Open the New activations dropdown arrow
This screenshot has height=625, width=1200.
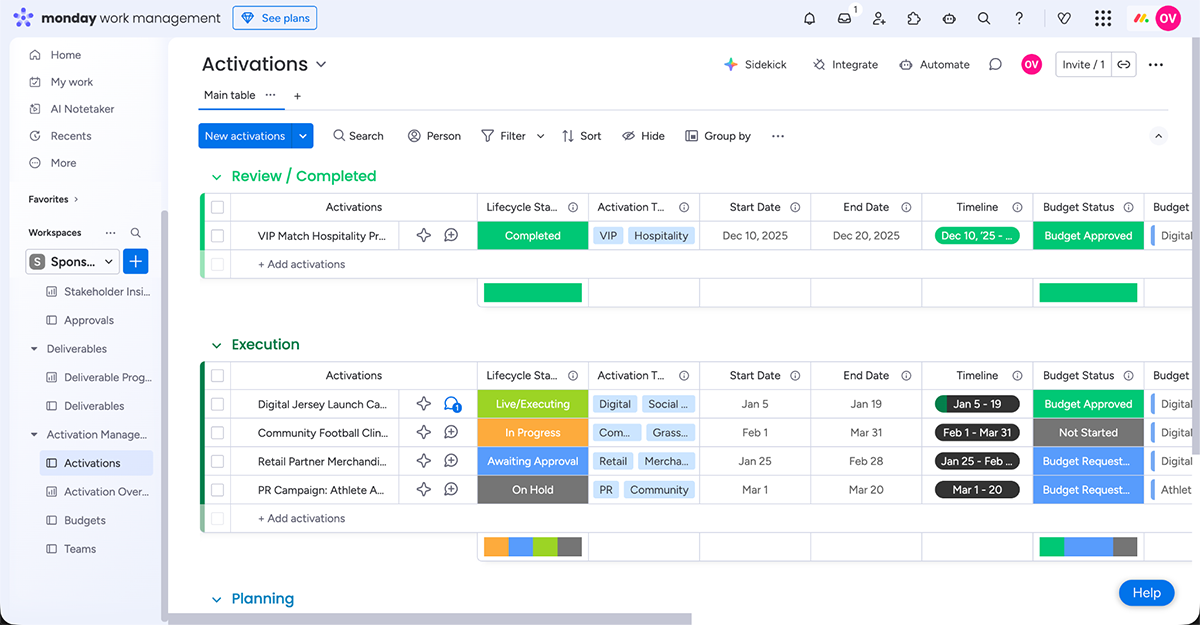303,136
